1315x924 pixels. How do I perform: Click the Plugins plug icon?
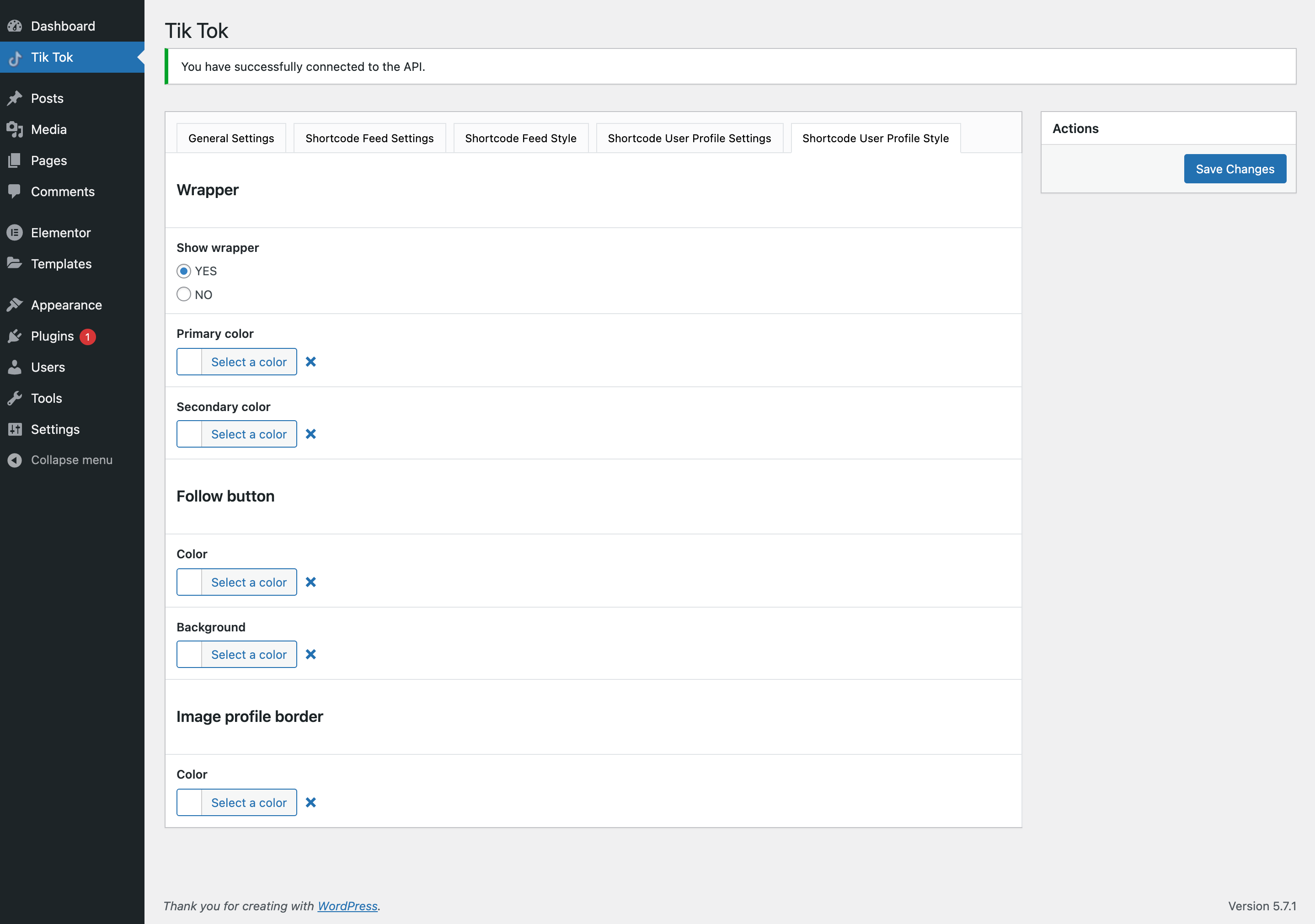pyautogui.click(x=15, y=336)
